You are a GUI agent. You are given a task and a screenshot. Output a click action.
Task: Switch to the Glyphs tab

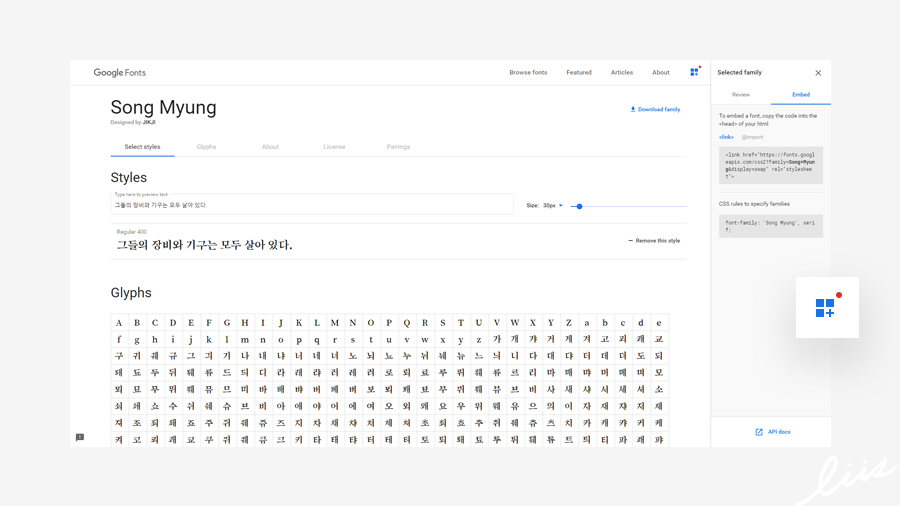click(x=206, y=147)
